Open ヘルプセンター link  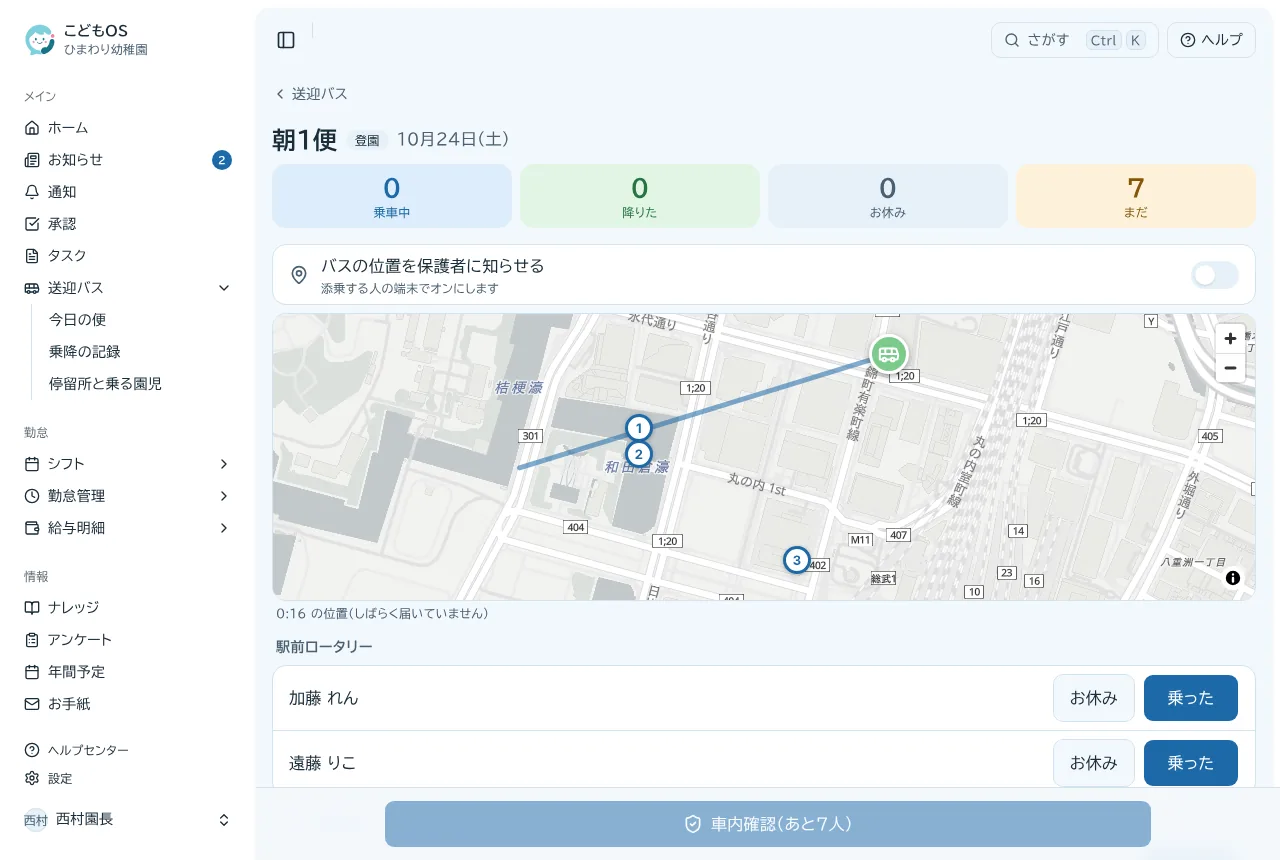128,750
